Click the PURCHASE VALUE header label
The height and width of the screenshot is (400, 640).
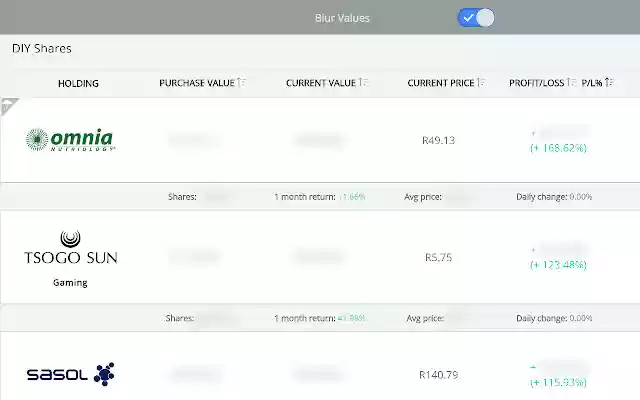coord(197,83)
